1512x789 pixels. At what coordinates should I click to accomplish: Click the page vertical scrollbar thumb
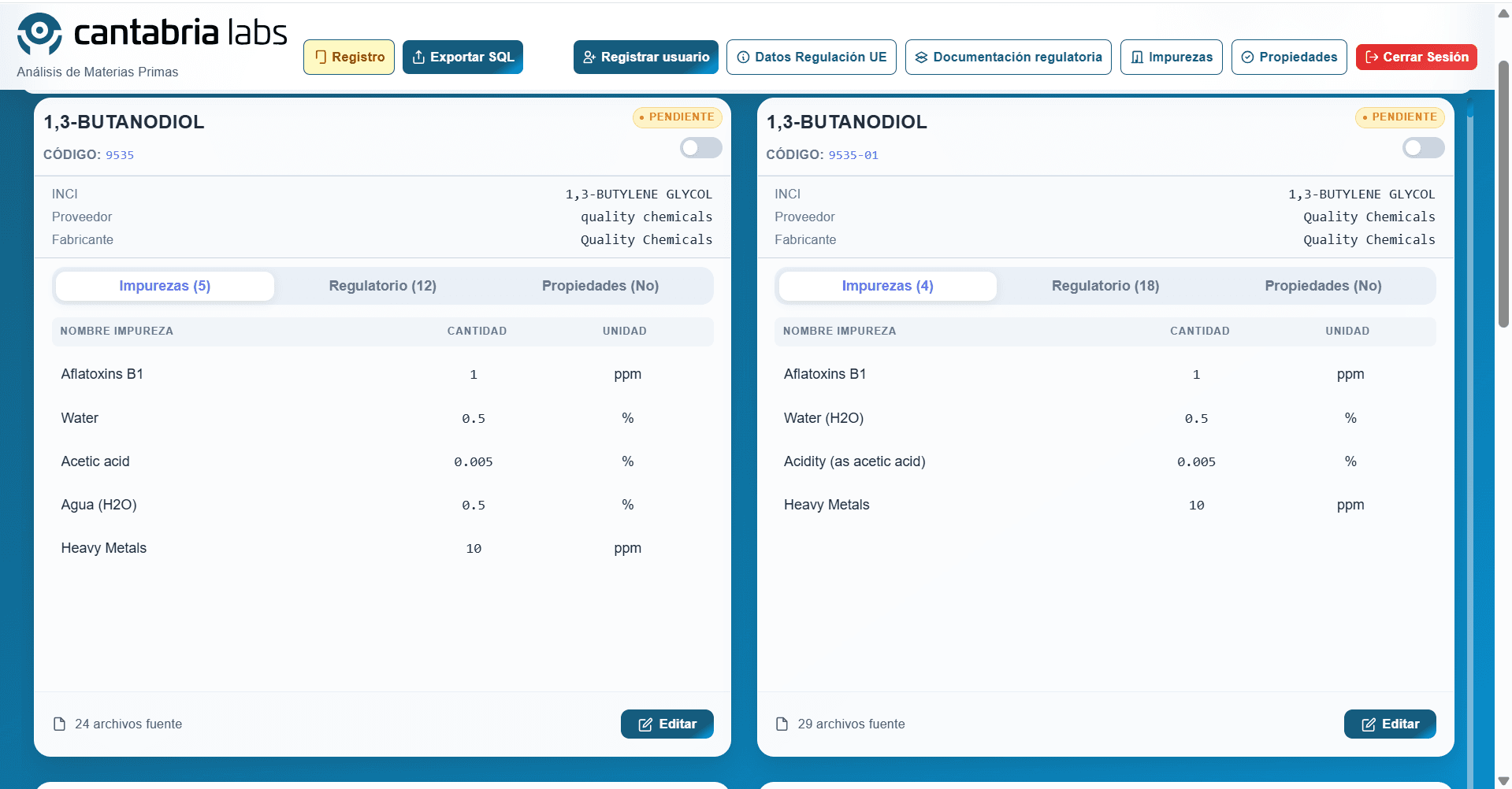point(1503,193)
